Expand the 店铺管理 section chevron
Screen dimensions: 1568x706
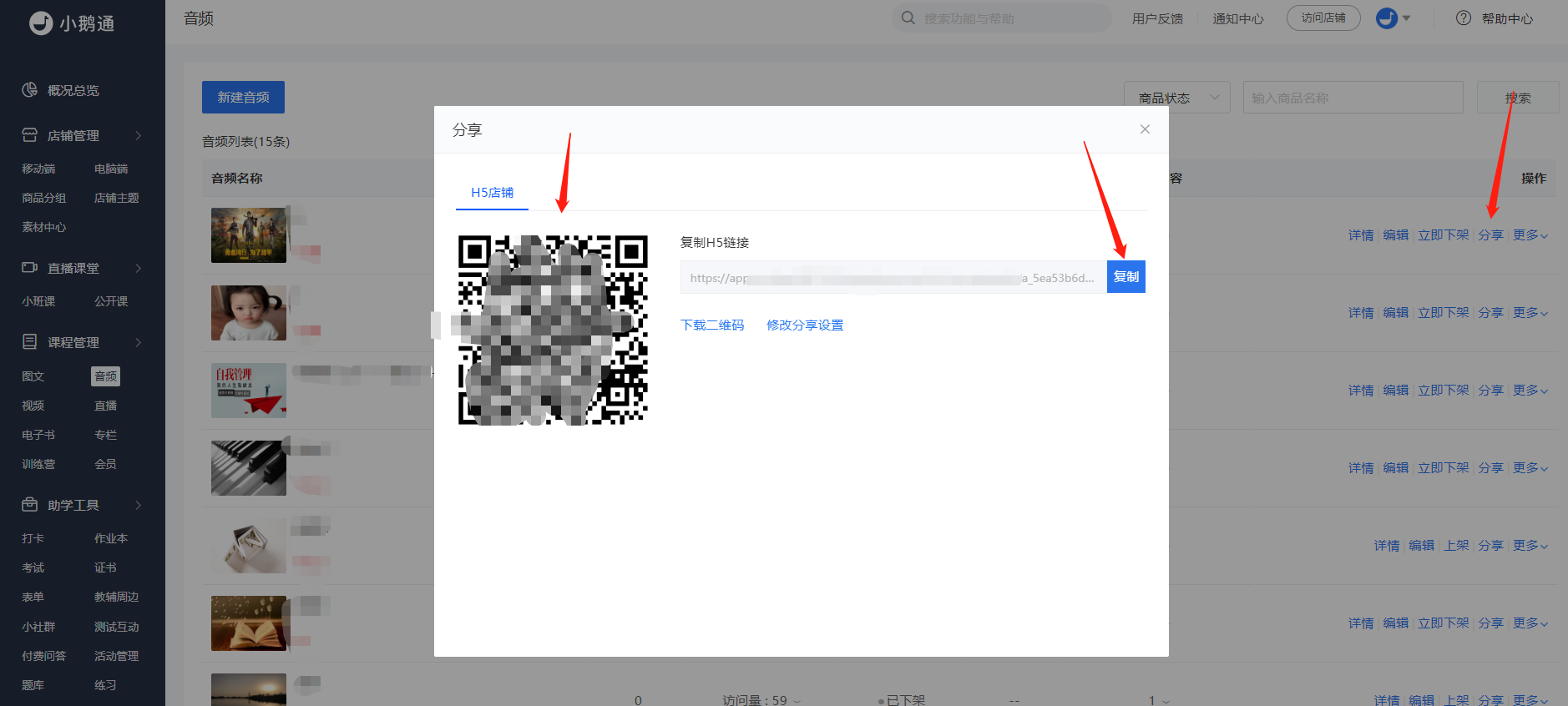pyautogui.click(x=139, y=135)
